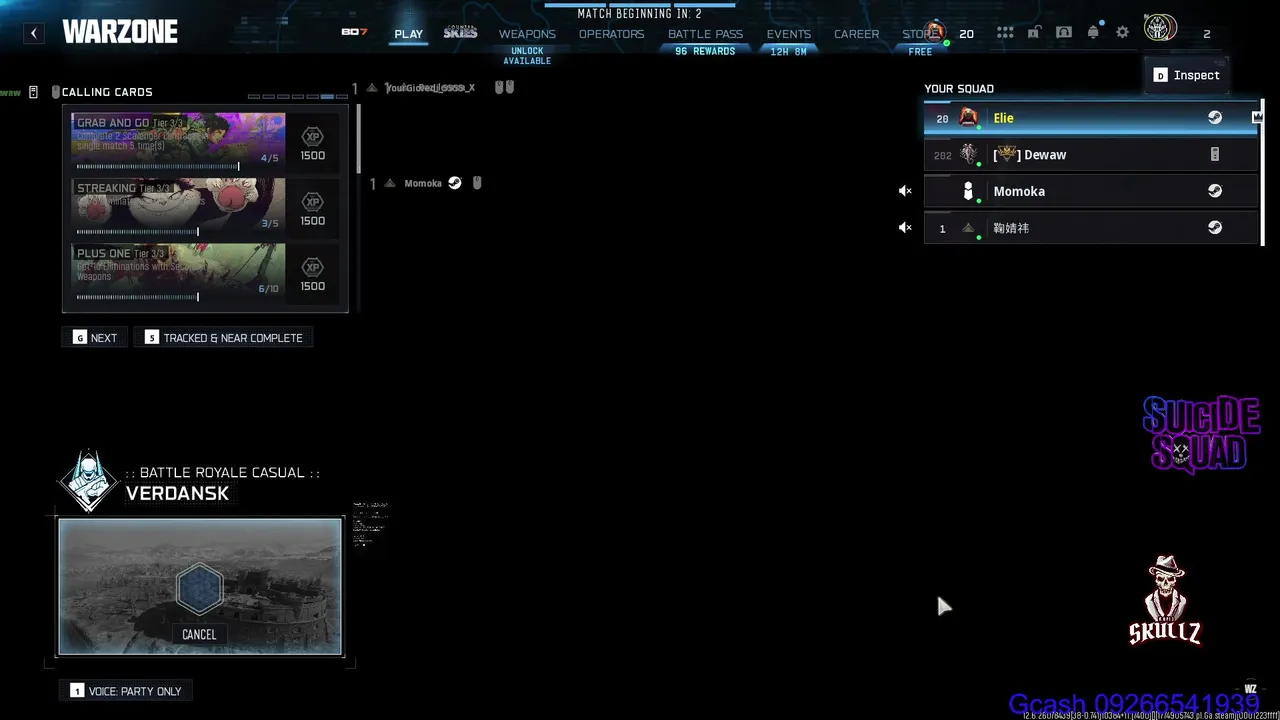Cancel matchmaking for Verdansk
The width and height of the screenshot is (1280, 720).
tap(199, 634)
